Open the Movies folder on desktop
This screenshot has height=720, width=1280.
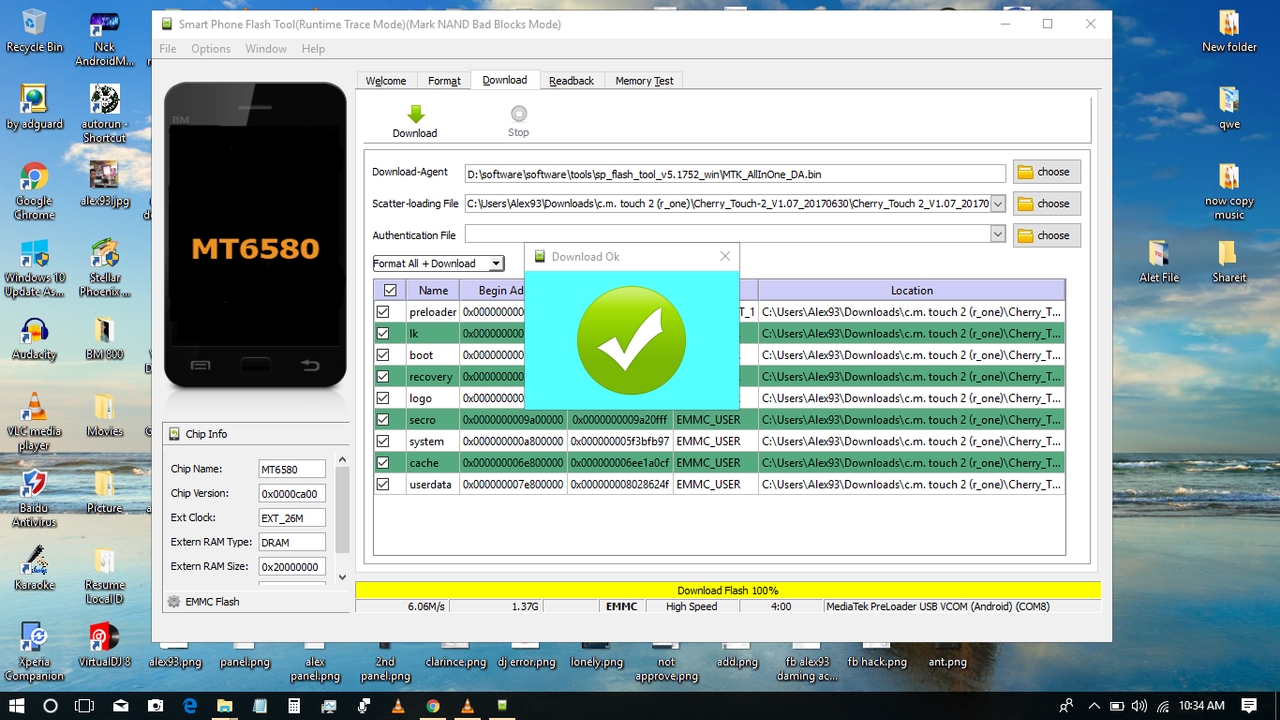(x=104, y=415)
